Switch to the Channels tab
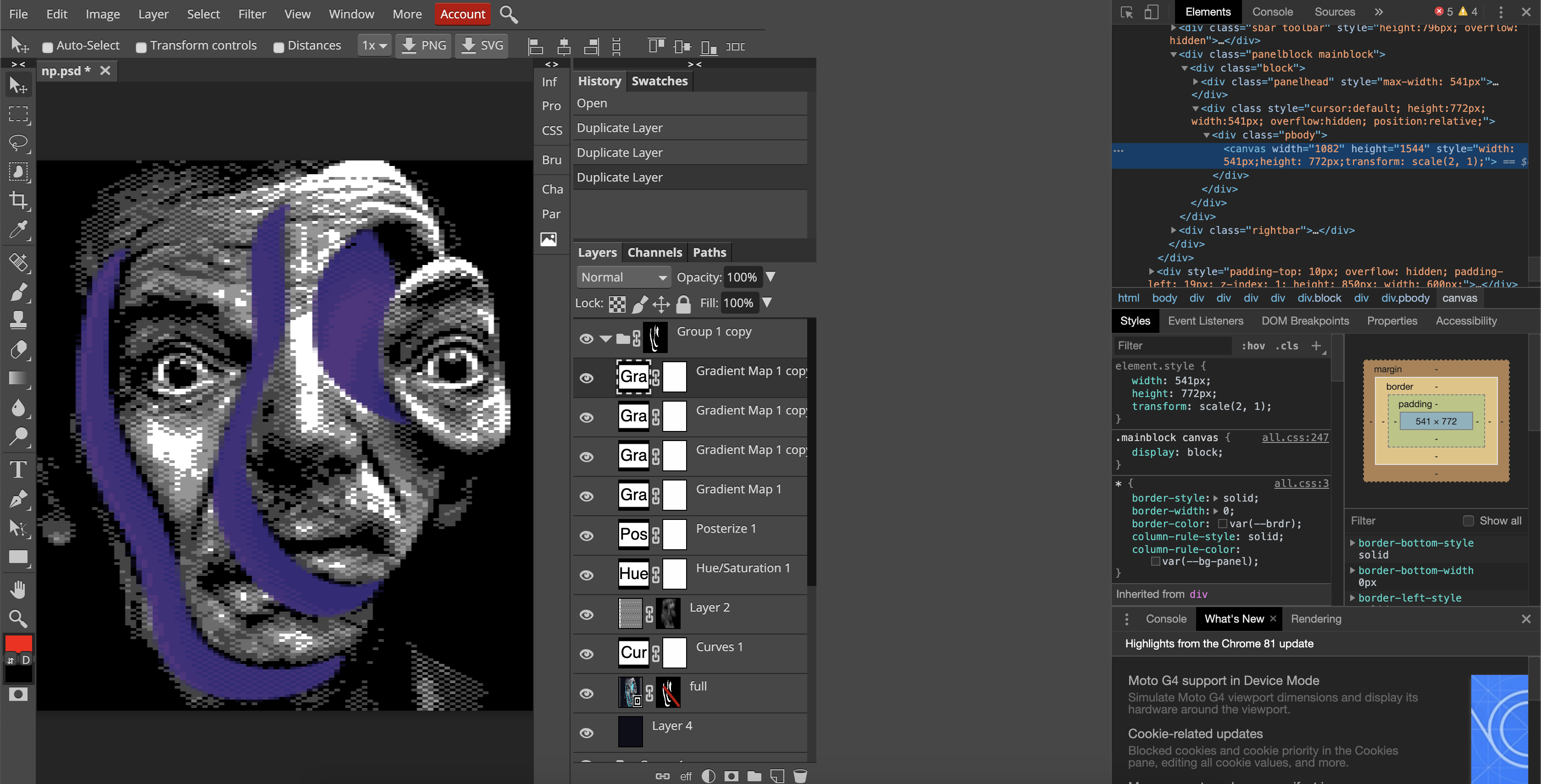The height and width of the screenshot is (784, 1541). (654, 252)
